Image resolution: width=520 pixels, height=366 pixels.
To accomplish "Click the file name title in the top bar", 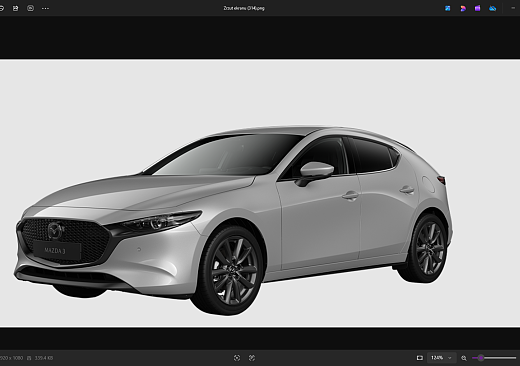I will (x=244, y=8).
